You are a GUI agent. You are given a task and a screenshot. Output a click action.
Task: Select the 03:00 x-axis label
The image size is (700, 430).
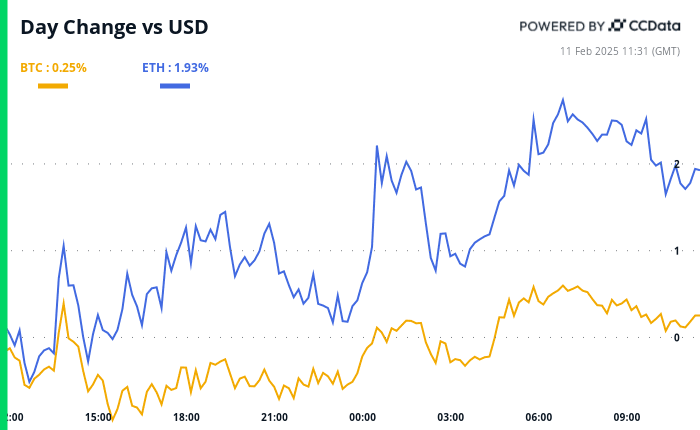450,417
